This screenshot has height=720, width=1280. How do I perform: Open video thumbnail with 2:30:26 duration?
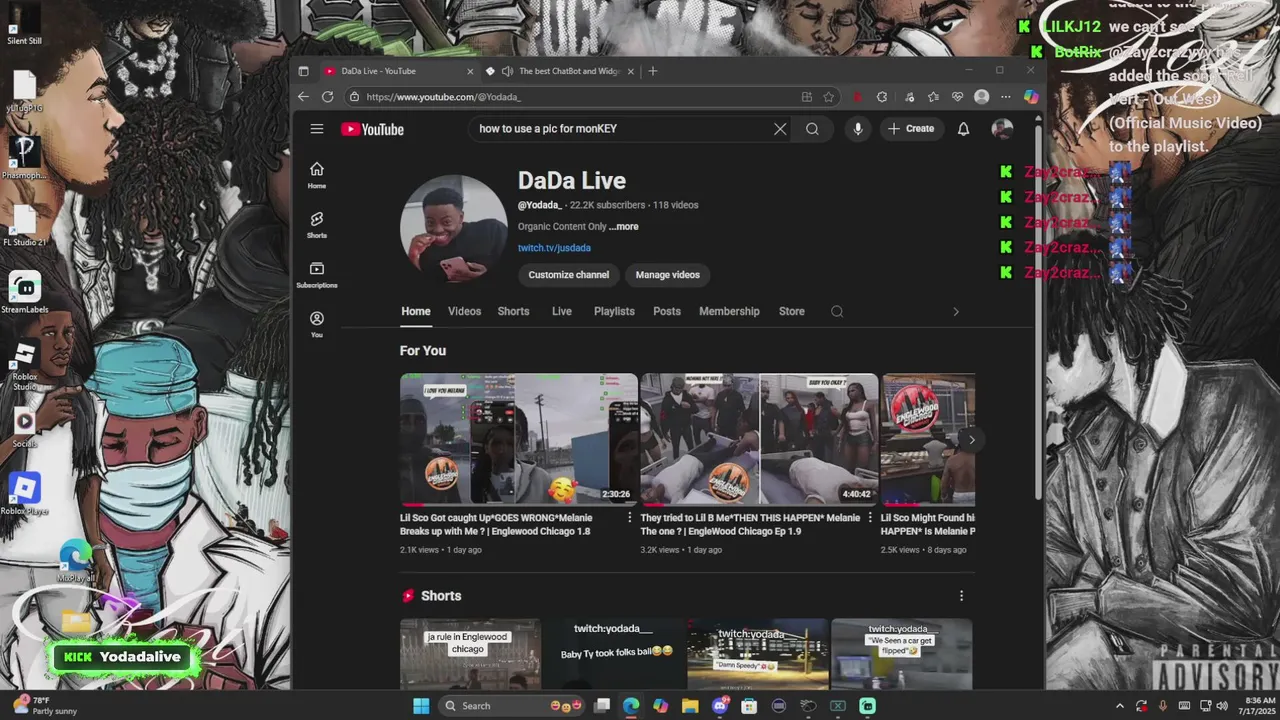pos(519,439)
